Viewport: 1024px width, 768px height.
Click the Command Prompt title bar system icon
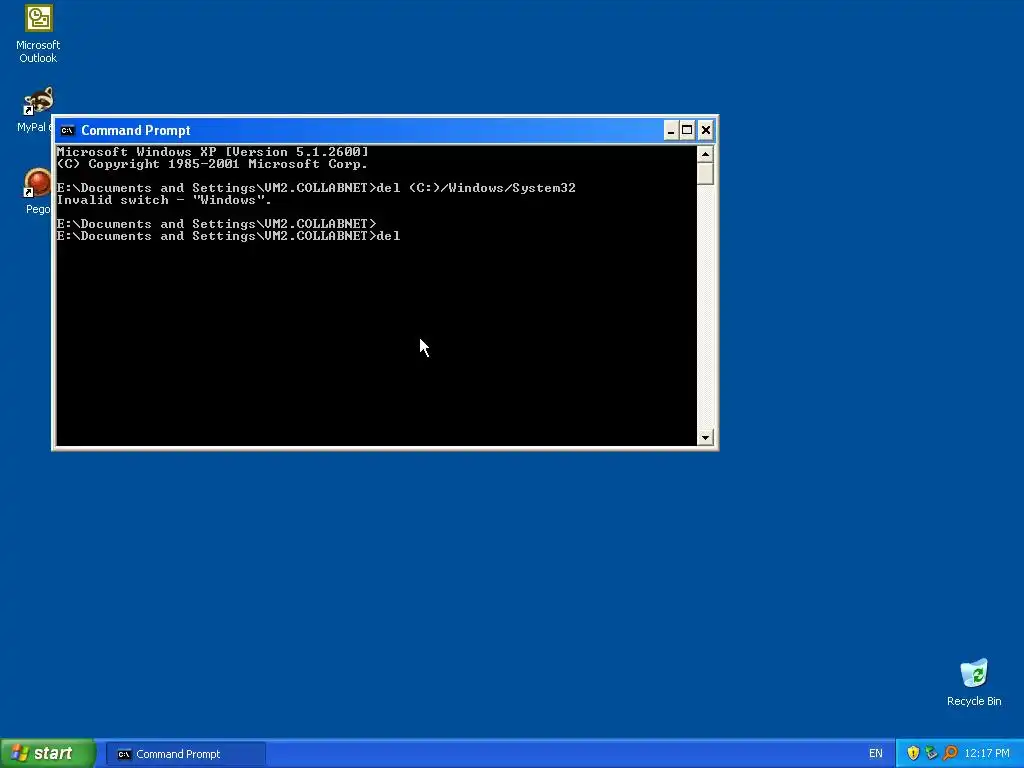[x=67, y=131]
